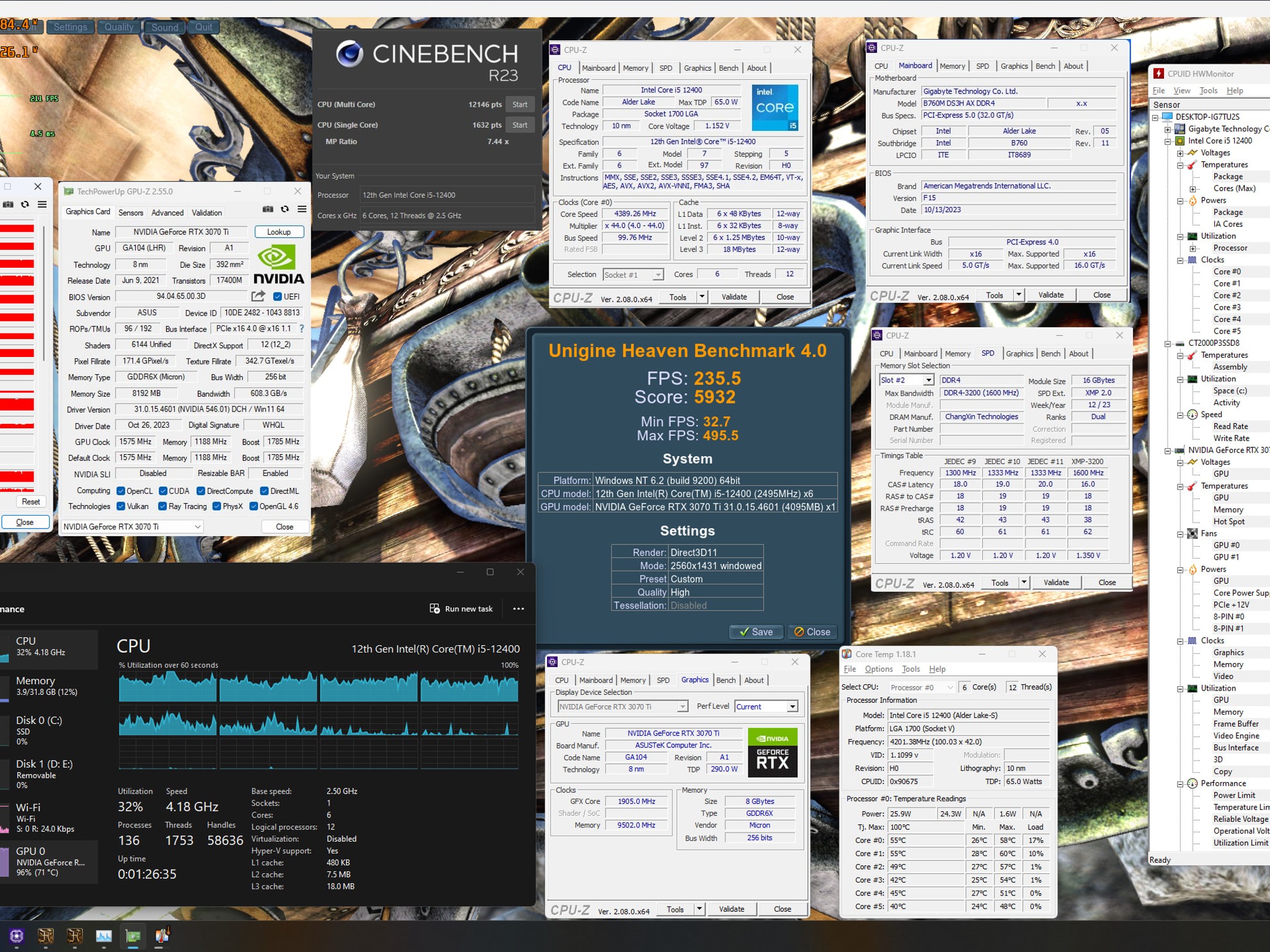Click the Gigabyte Technology motherboard icon in HWMonitor
Viewport: 1270px width, 952px height.
point(1180,129)
